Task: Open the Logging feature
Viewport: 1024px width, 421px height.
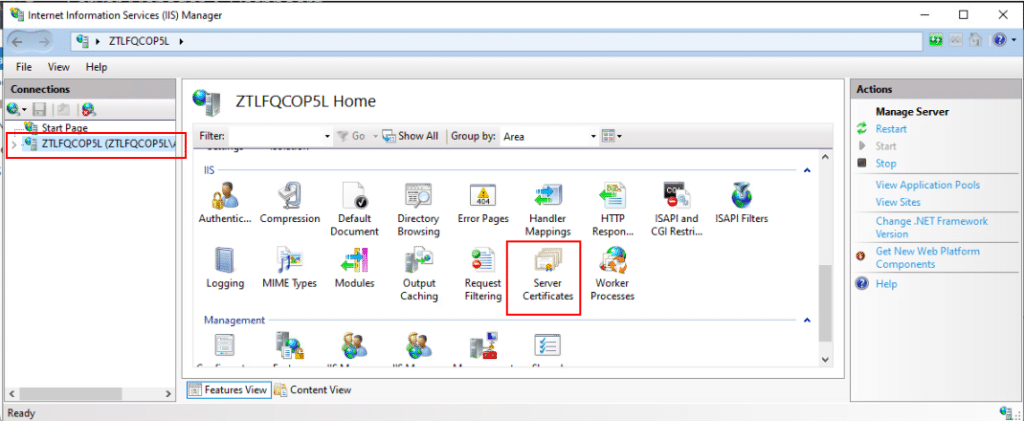Action: (225, 268)
